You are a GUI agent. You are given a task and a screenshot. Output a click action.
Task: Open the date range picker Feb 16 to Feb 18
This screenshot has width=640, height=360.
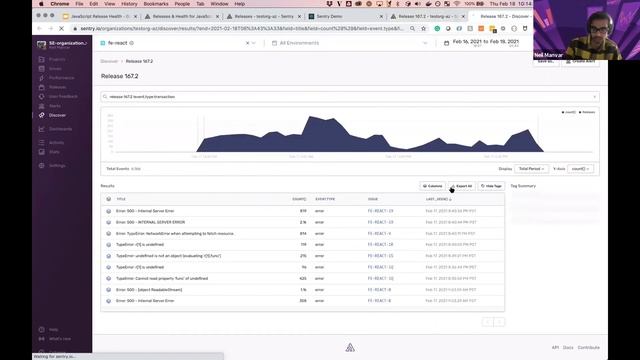[482, 43]
